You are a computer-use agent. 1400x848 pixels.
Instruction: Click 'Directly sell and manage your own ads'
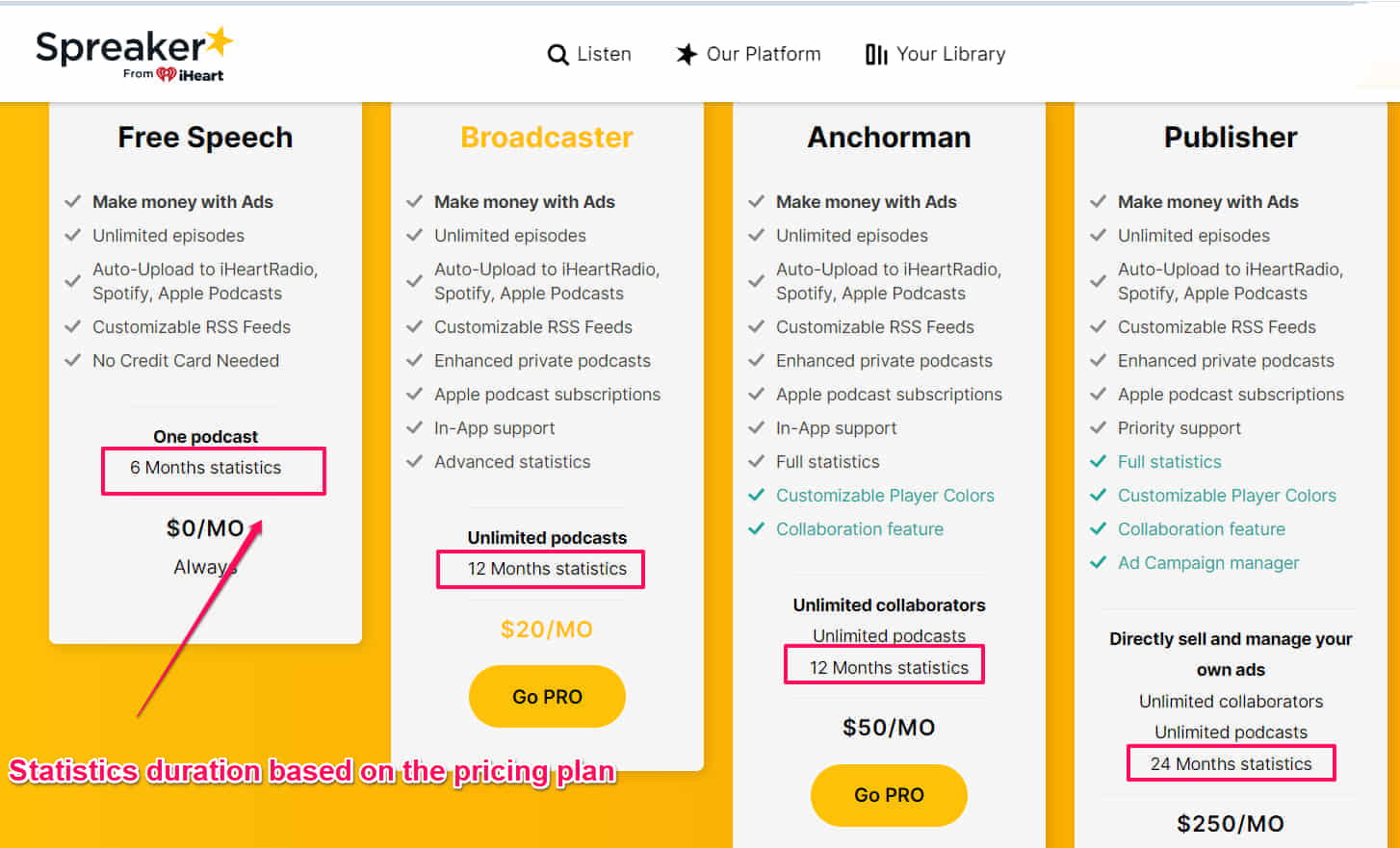point(1231,655)
